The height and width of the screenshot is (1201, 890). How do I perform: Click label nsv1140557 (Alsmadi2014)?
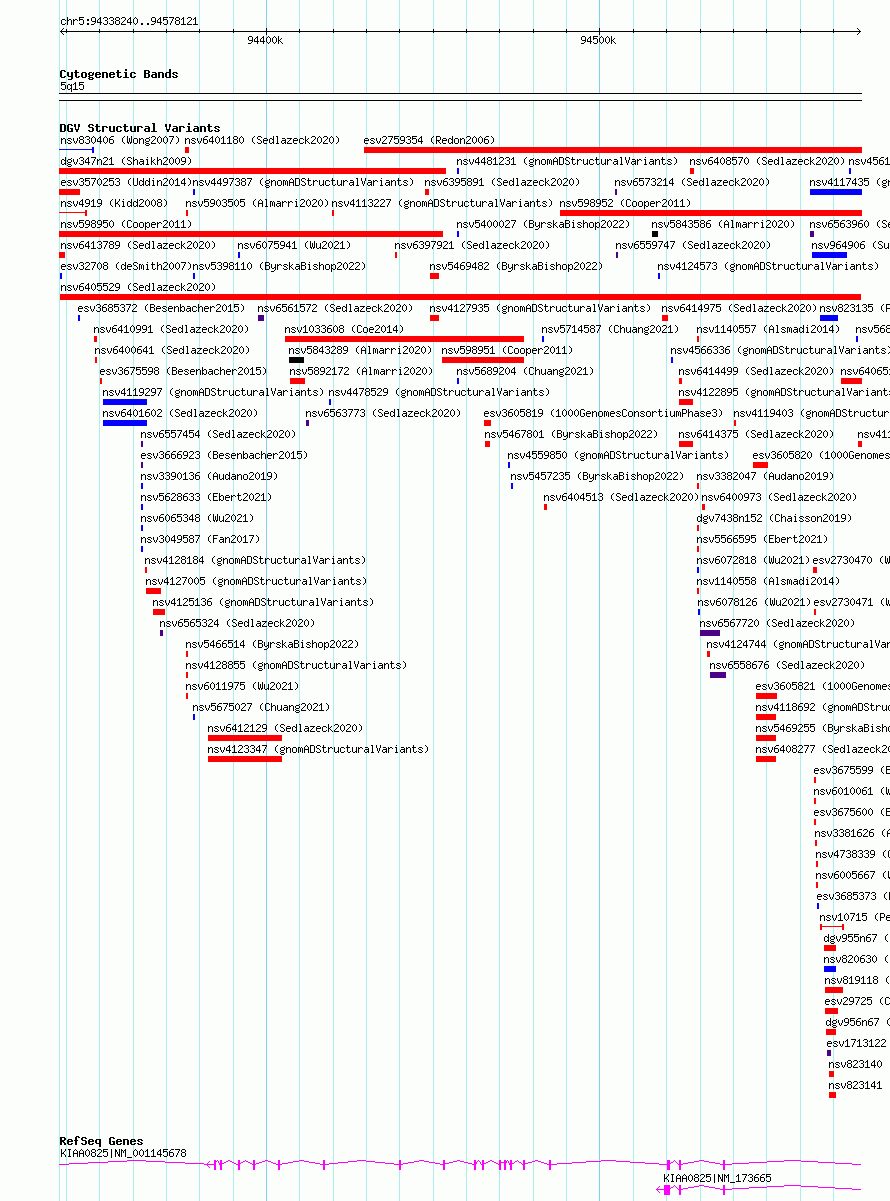coord(768,329)
